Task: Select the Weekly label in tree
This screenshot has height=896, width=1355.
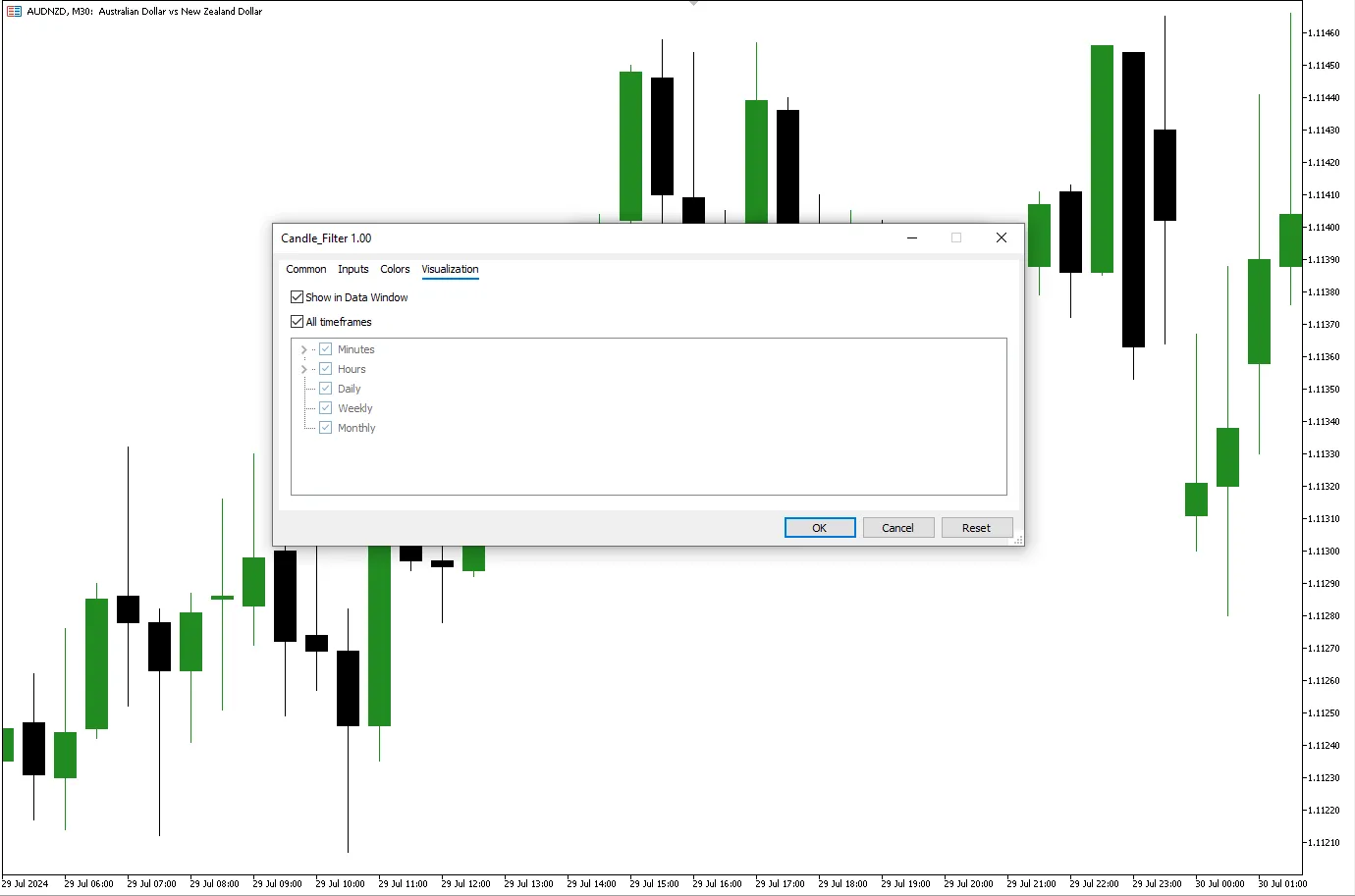Action: [355, 408]
